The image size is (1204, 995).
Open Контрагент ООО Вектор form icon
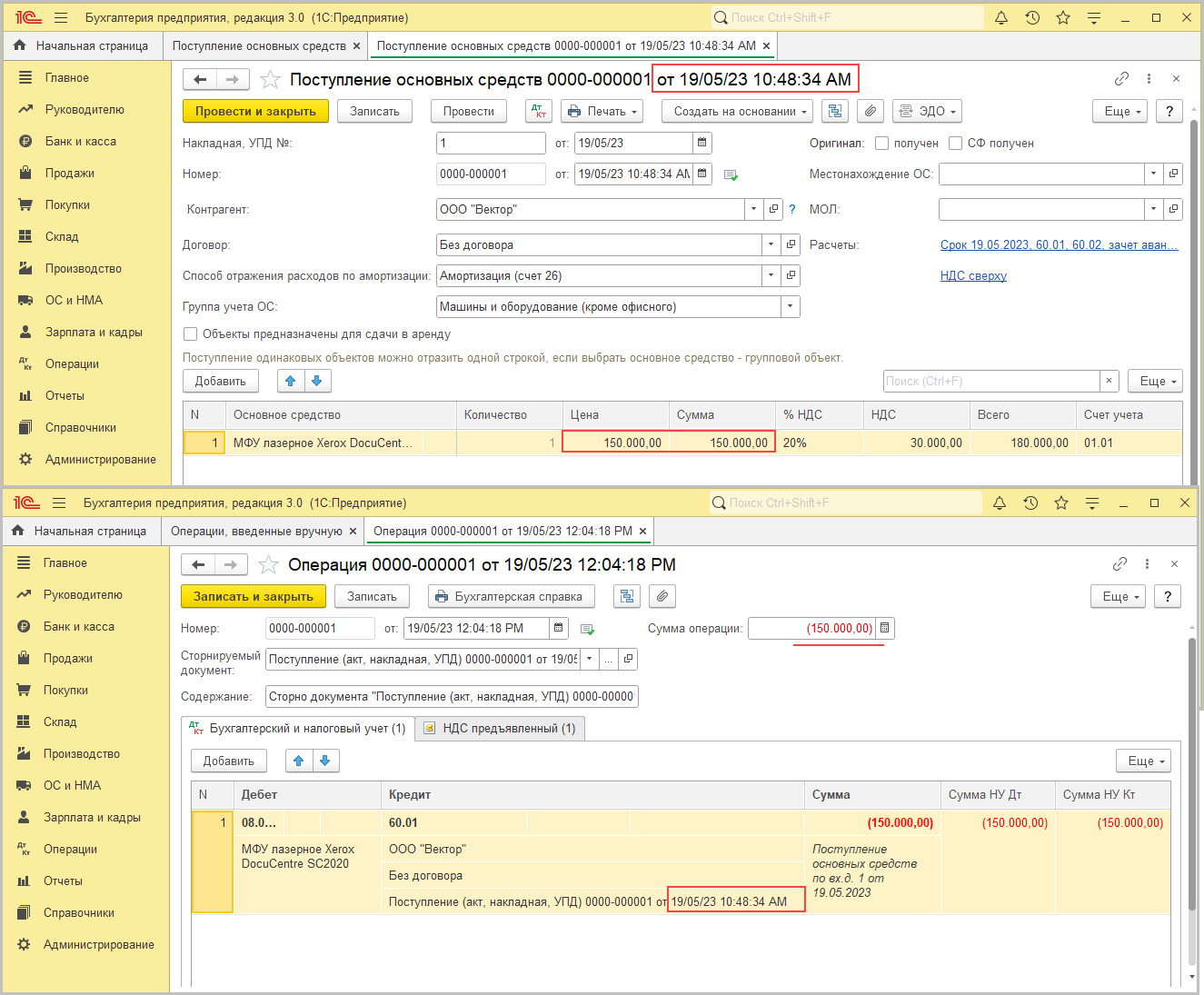[773, 209]
